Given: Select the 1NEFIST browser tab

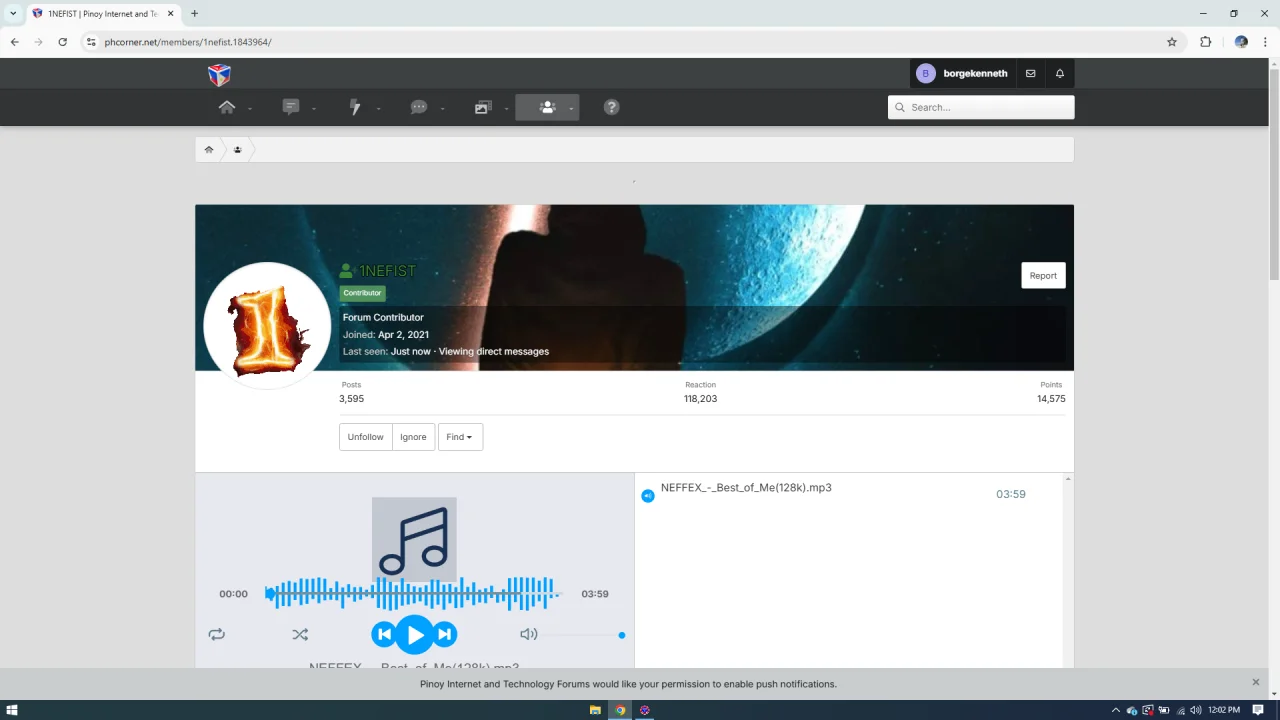Looking at the screenshot, I should [103, 14].
